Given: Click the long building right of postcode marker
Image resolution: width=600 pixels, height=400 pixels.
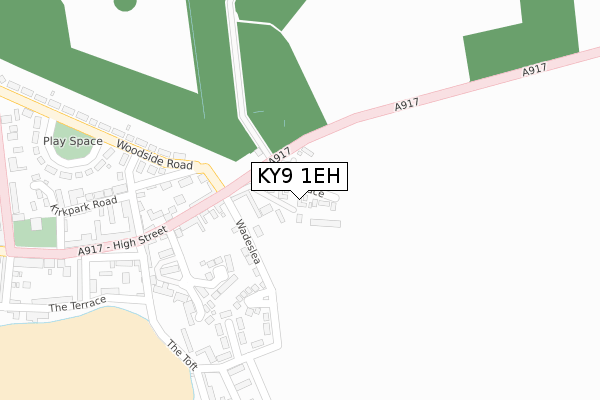Looking at the screenshot, I should (x=325, y=223).
